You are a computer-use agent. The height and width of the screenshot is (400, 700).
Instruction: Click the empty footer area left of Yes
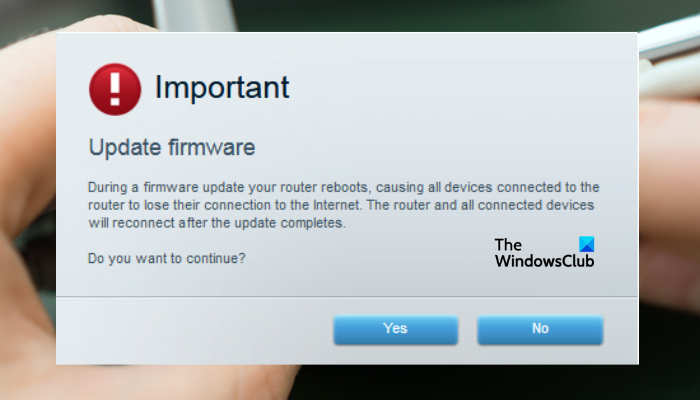pyautogui.click(x=190, y=329)
